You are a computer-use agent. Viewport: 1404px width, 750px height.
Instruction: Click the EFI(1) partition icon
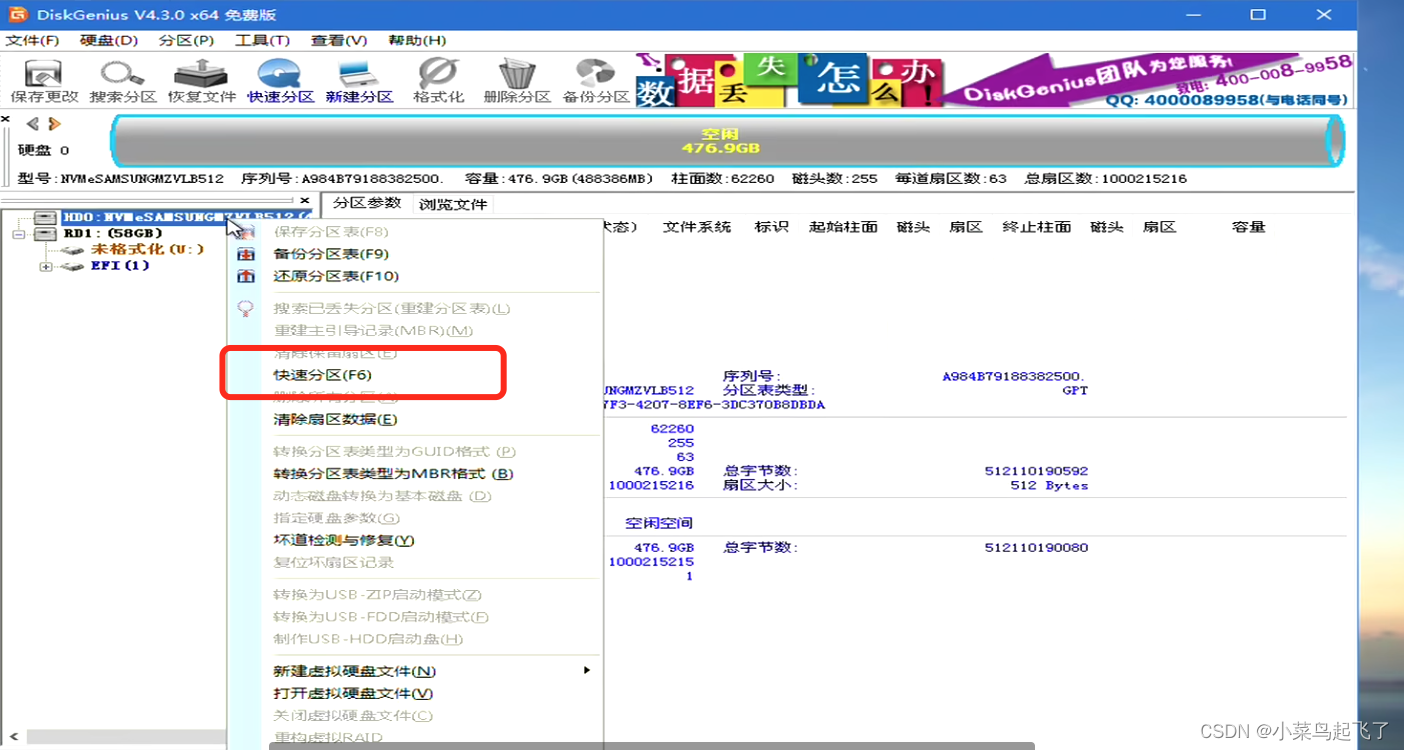(72, 266)
